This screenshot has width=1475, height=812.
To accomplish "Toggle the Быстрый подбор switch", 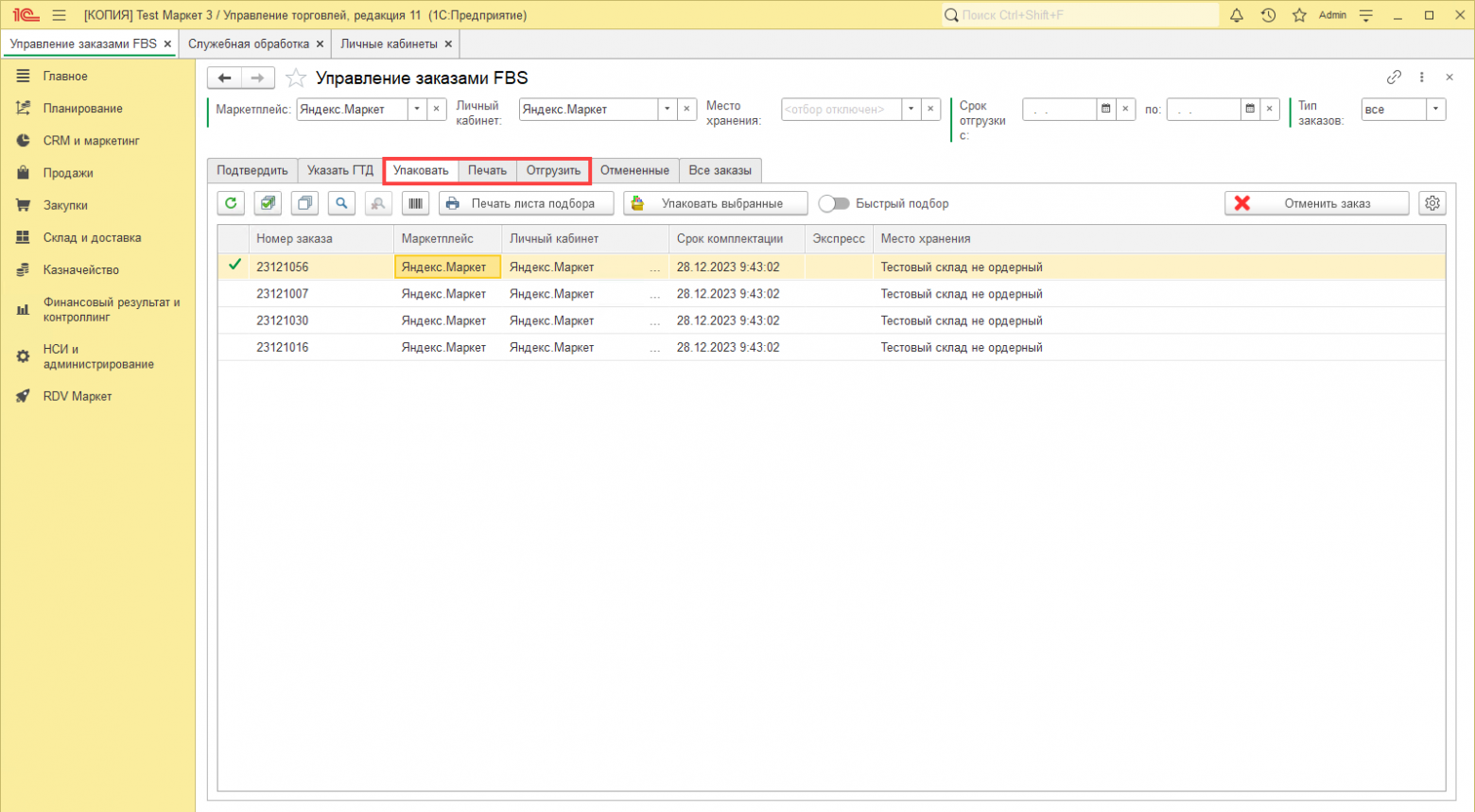I will click(x=834, y=203).
